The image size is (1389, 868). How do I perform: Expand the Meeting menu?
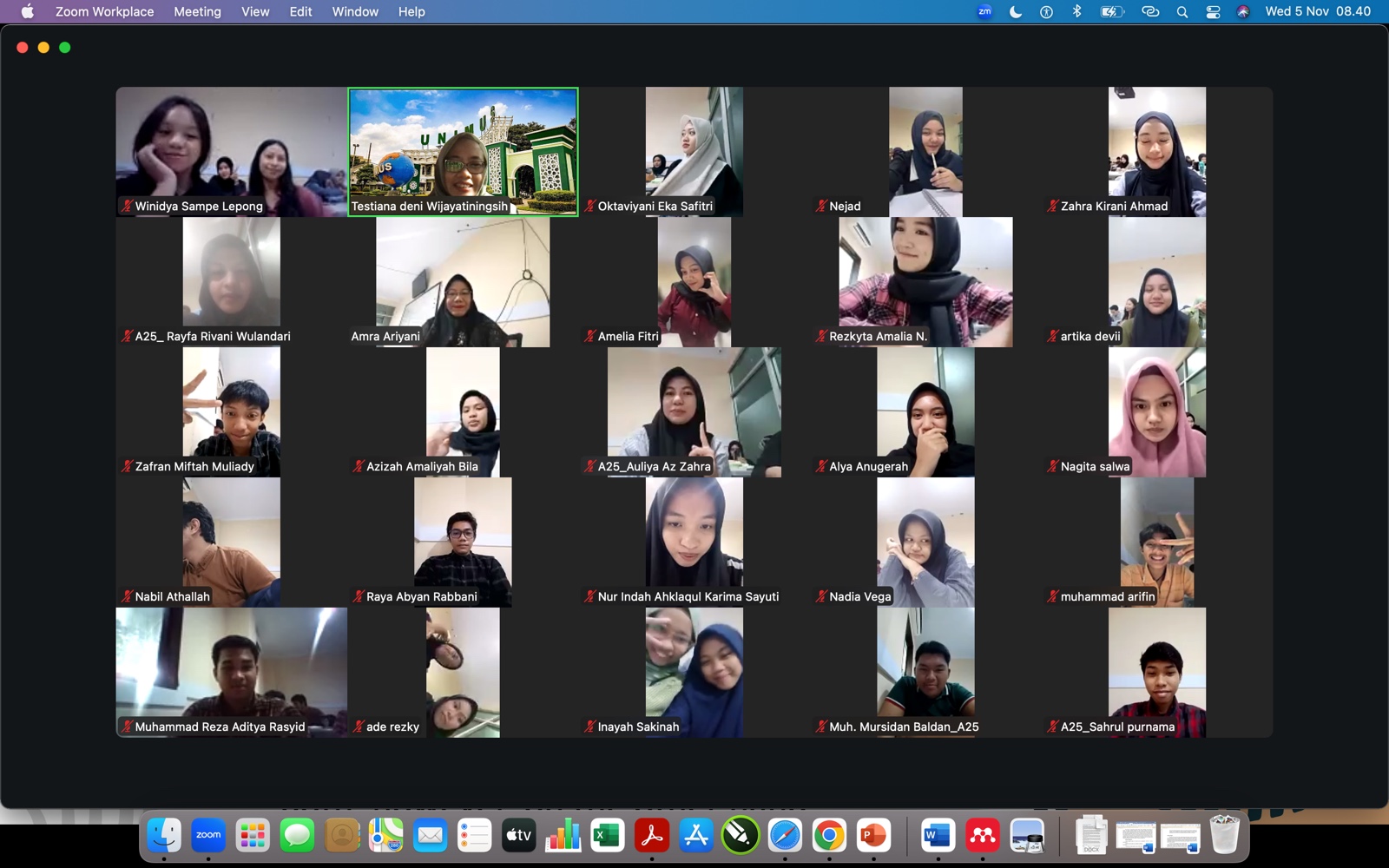coord(197,11)
